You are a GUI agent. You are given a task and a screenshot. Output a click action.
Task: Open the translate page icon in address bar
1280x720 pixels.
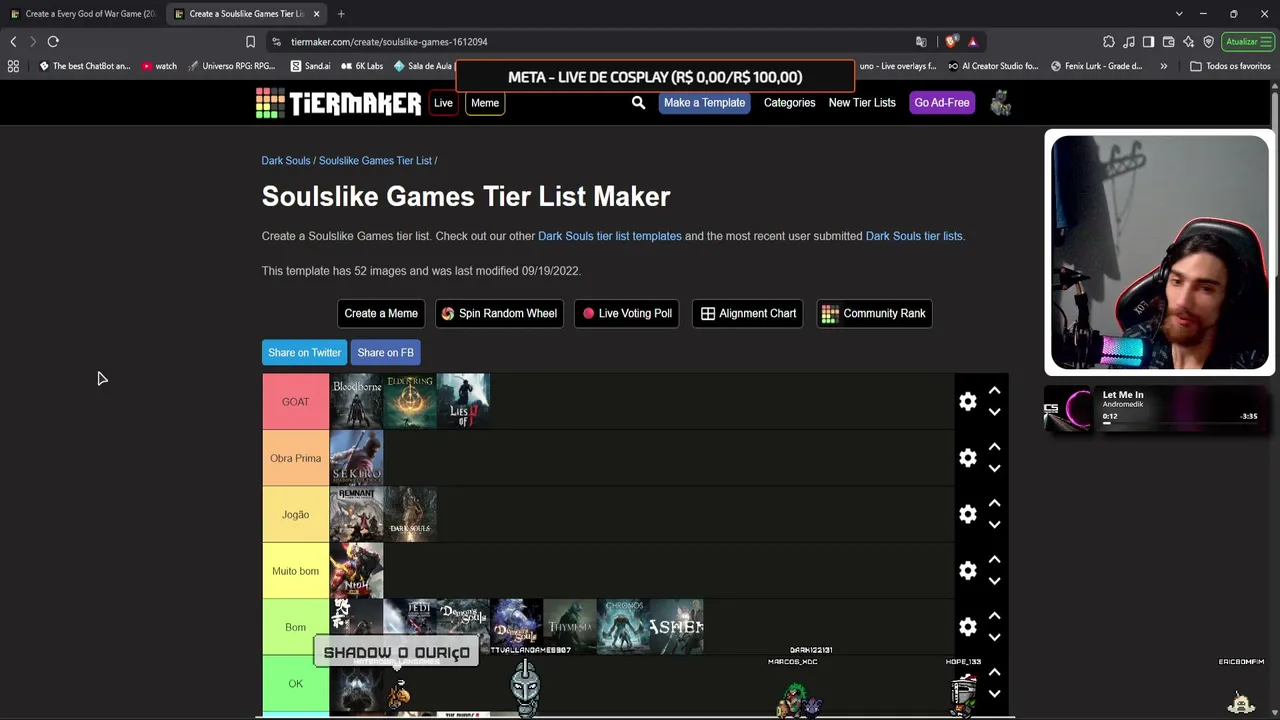pyautogui.click(x=921, y=42)
